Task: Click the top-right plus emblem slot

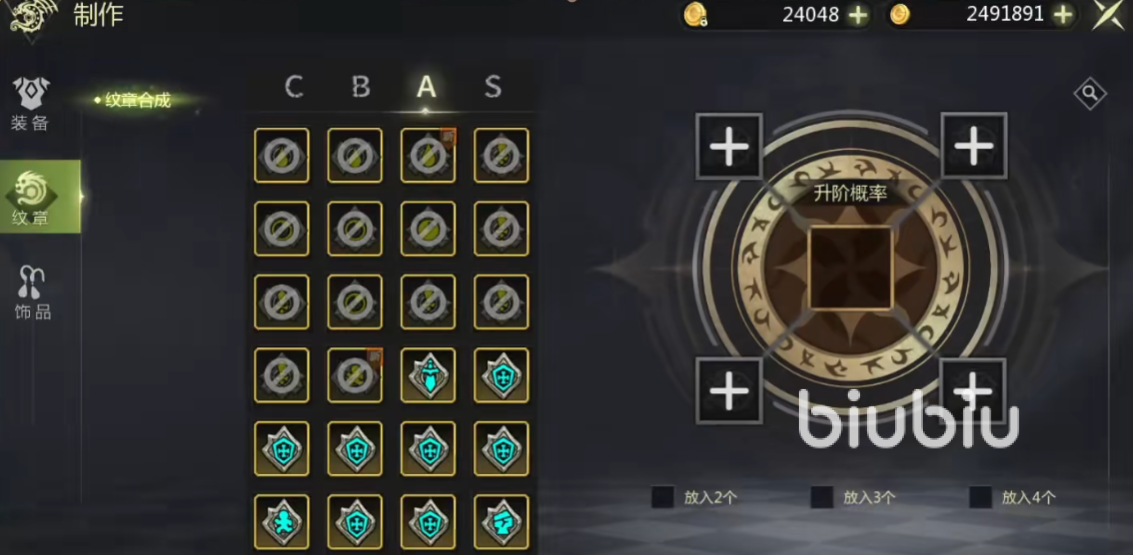Action: [974, 146]
